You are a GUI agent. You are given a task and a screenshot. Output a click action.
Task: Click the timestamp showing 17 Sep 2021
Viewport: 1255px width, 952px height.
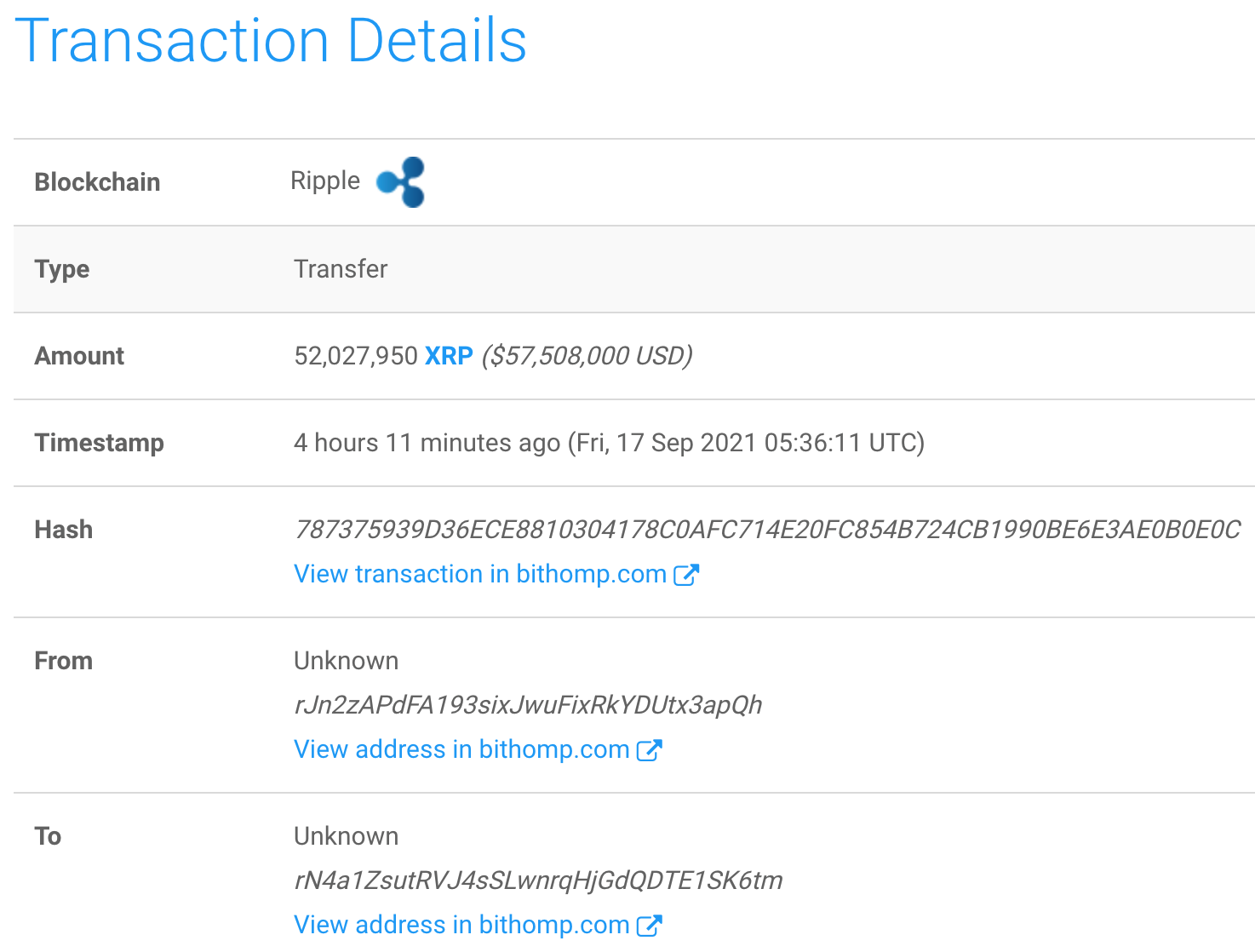(x=609, y=443)
